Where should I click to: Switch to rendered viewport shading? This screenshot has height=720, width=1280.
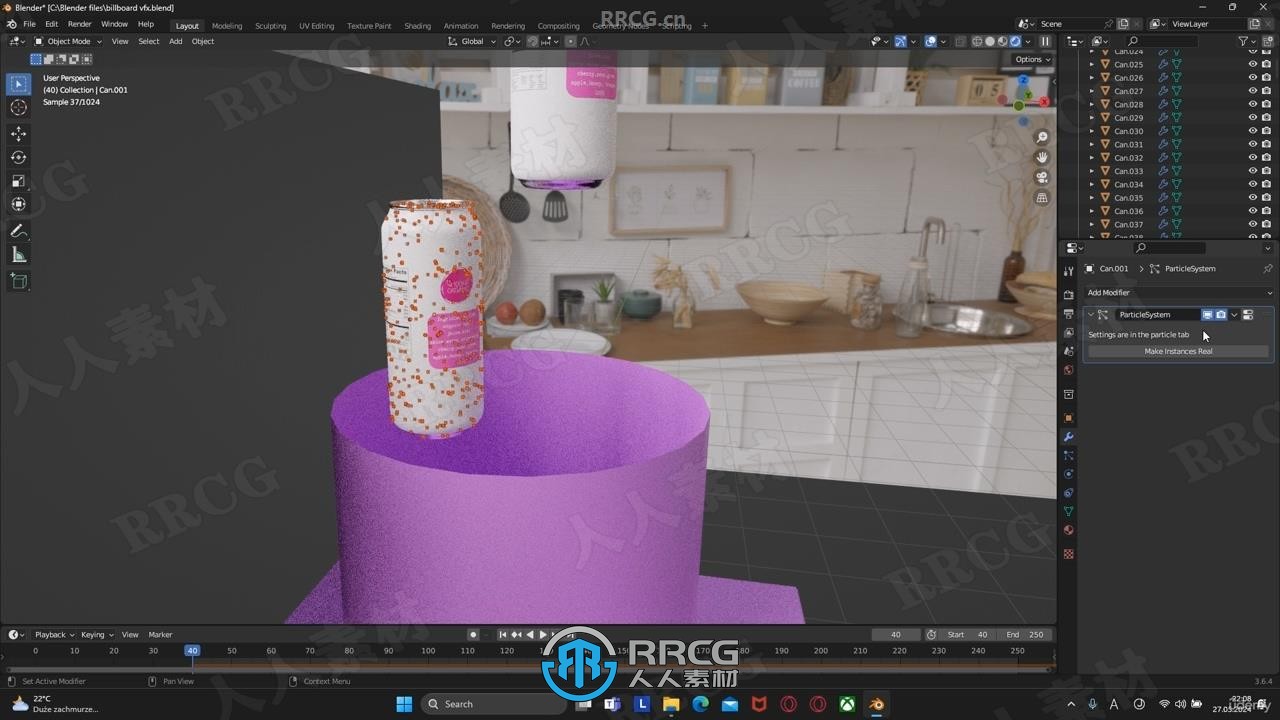[x=1015, y=41]
